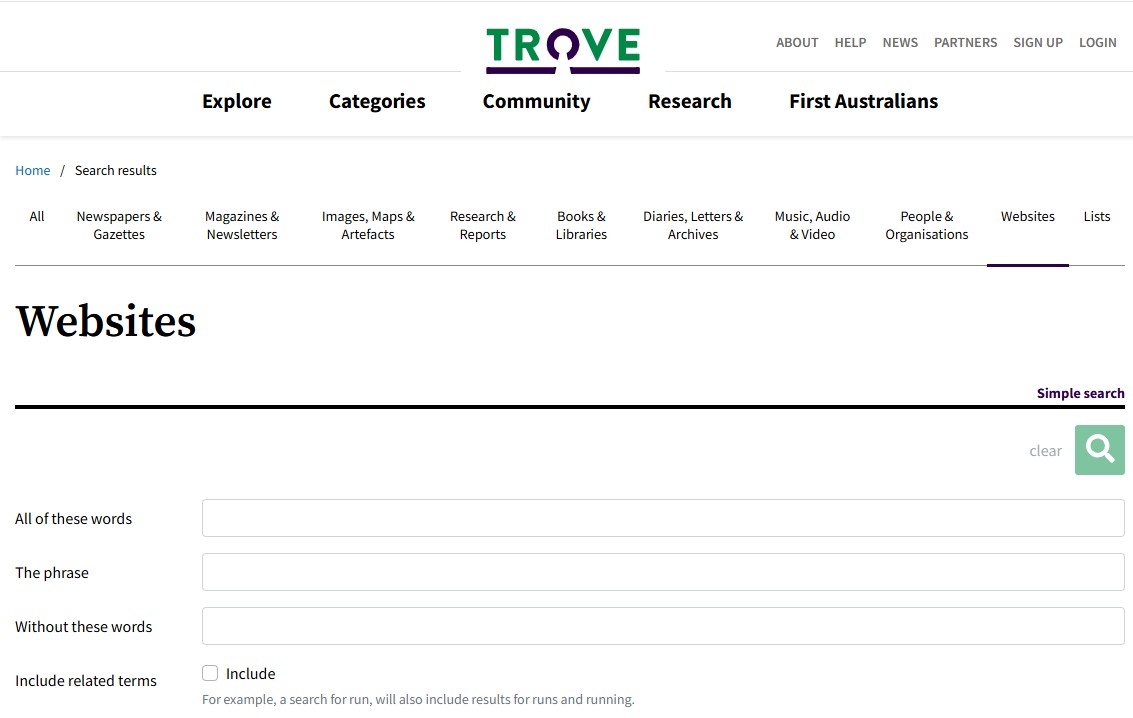Screen dimensions: 1133x718
Task: Switch to Simple search mode
Action: click(x=1080, y=393)
